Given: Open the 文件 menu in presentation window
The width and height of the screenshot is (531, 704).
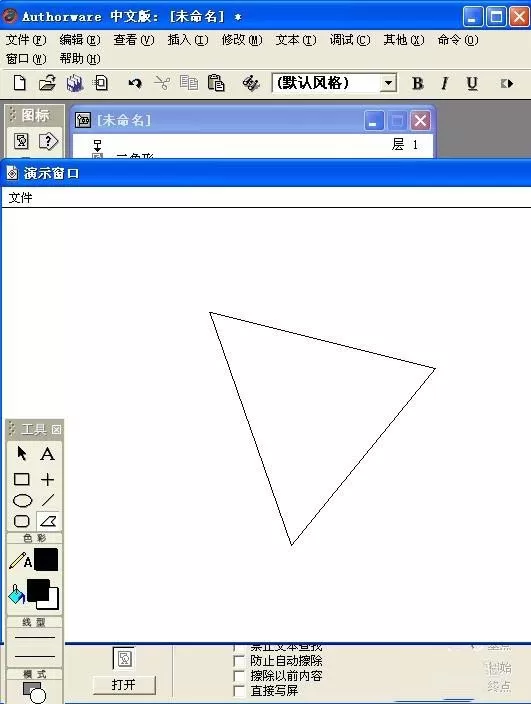Looking at the screenshot, I should tap(20, 198).
